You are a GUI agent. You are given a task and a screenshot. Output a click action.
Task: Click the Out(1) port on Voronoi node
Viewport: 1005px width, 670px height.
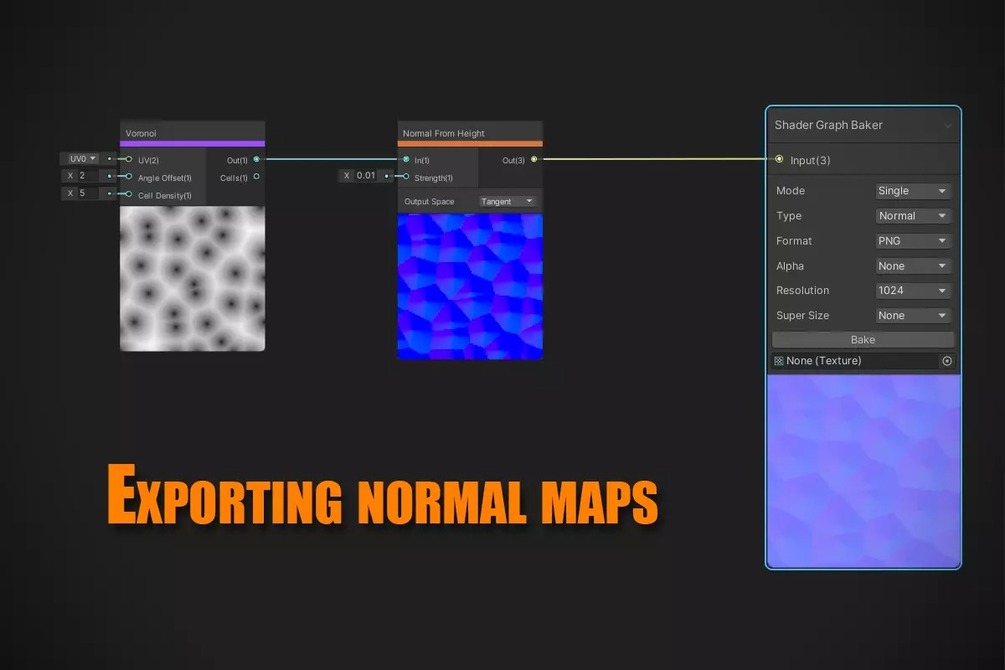tap(256, 159)
